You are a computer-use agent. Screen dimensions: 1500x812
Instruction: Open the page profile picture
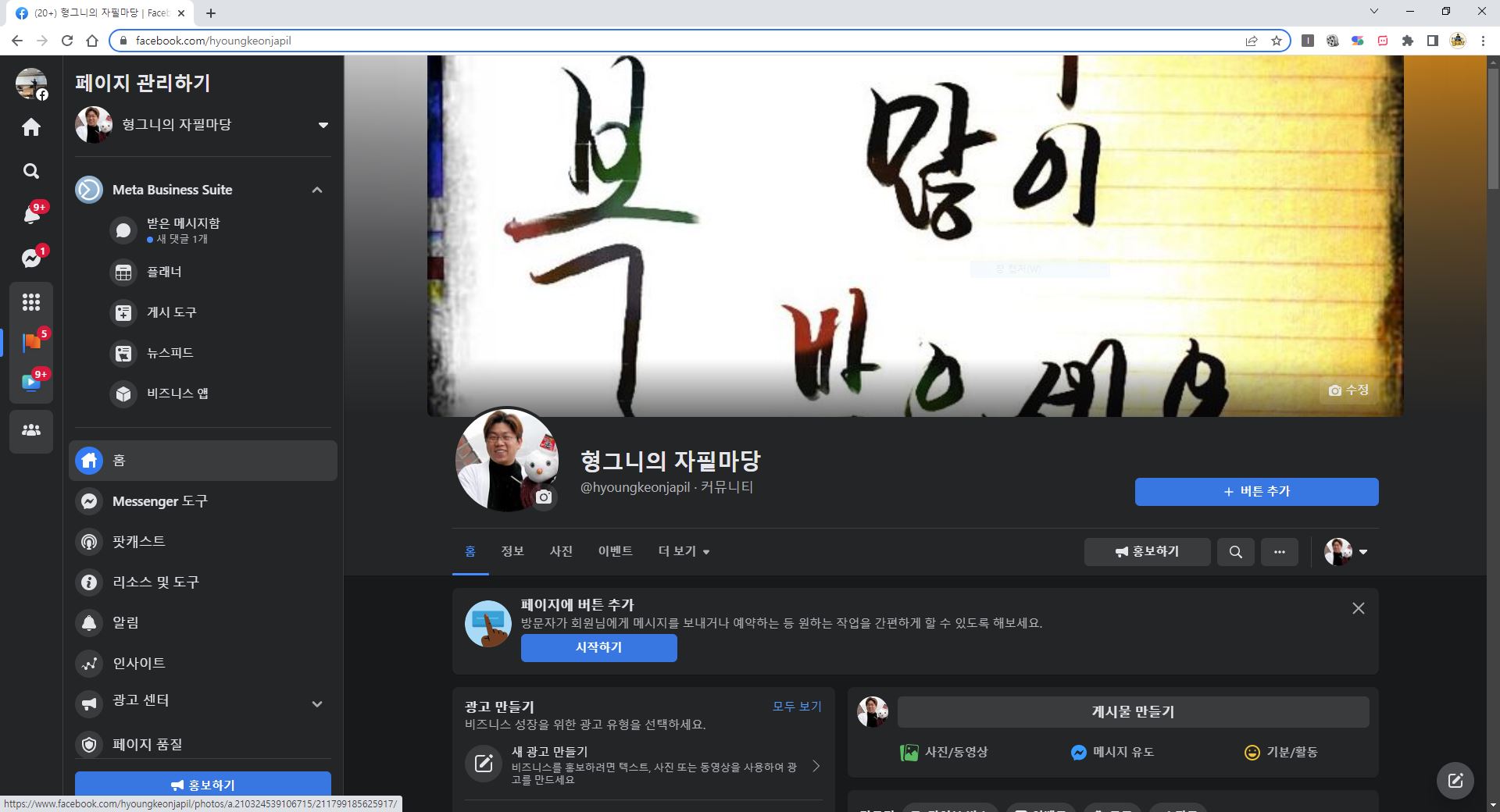(507, 460)
